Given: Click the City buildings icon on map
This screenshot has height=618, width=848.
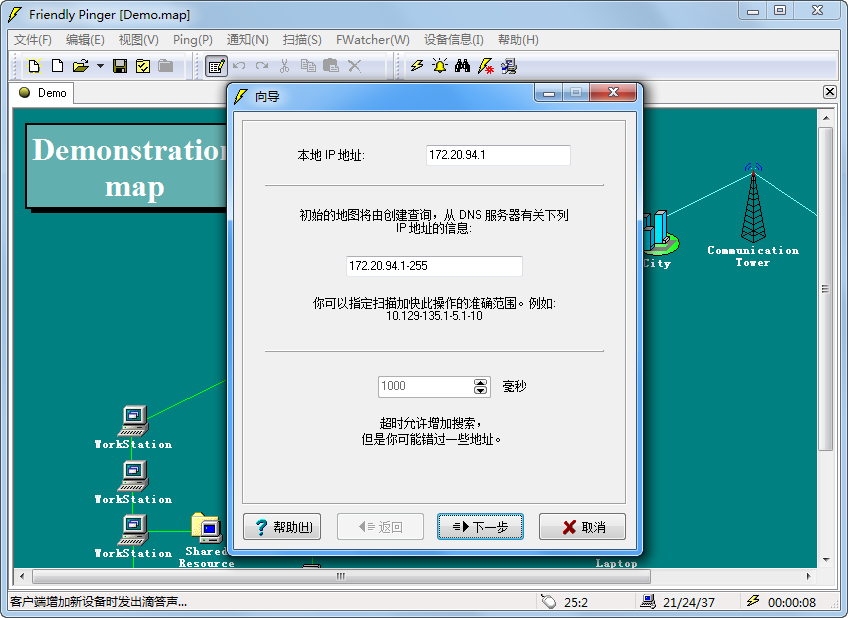Looking at the screenshot, I should 661,233.
